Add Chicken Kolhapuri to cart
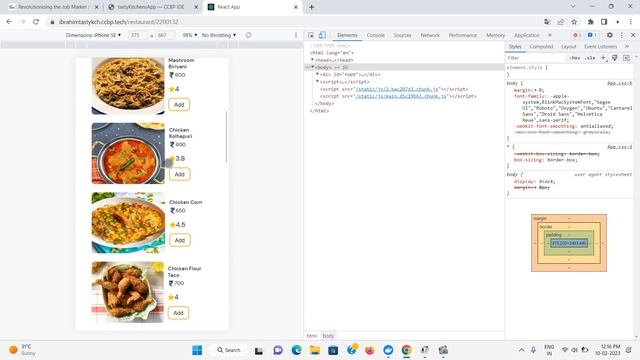 click(180, 174)
